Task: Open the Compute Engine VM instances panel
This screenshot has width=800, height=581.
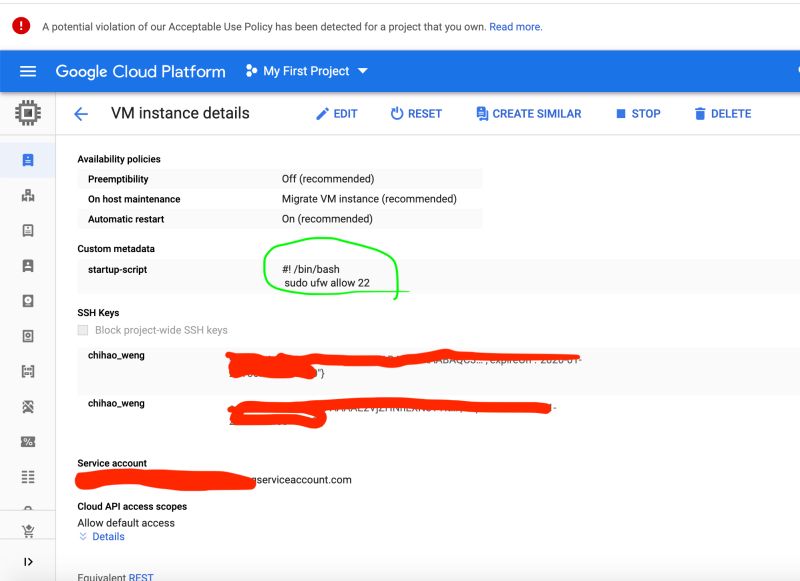Action: (x=27, y=158)
